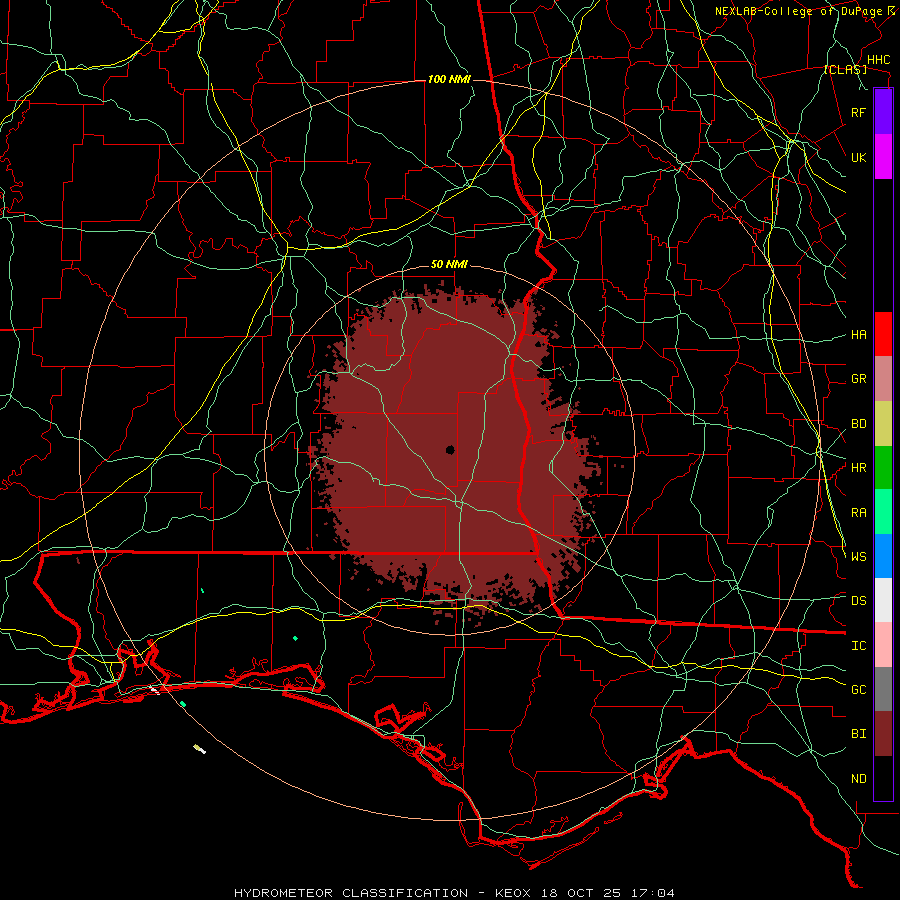The image size is (900, 900).
Task: Select the dark green HR legend swatch
Action: 883,468
